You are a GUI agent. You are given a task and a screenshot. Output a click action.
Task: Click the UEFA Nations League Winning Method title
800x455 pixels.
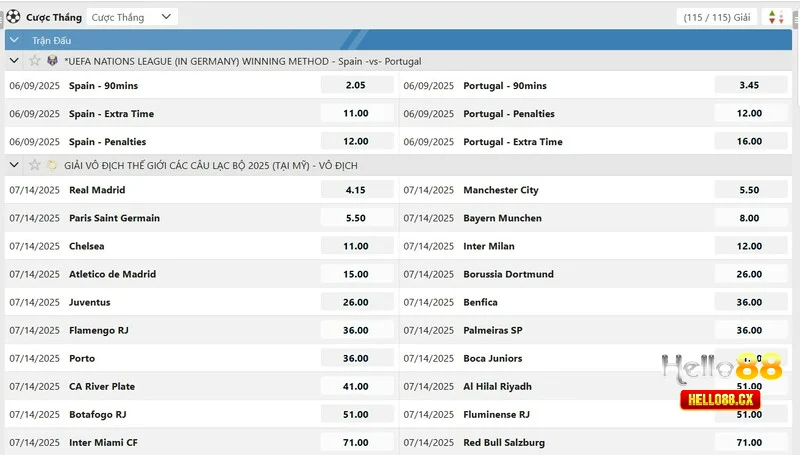[x=243, y=61]
